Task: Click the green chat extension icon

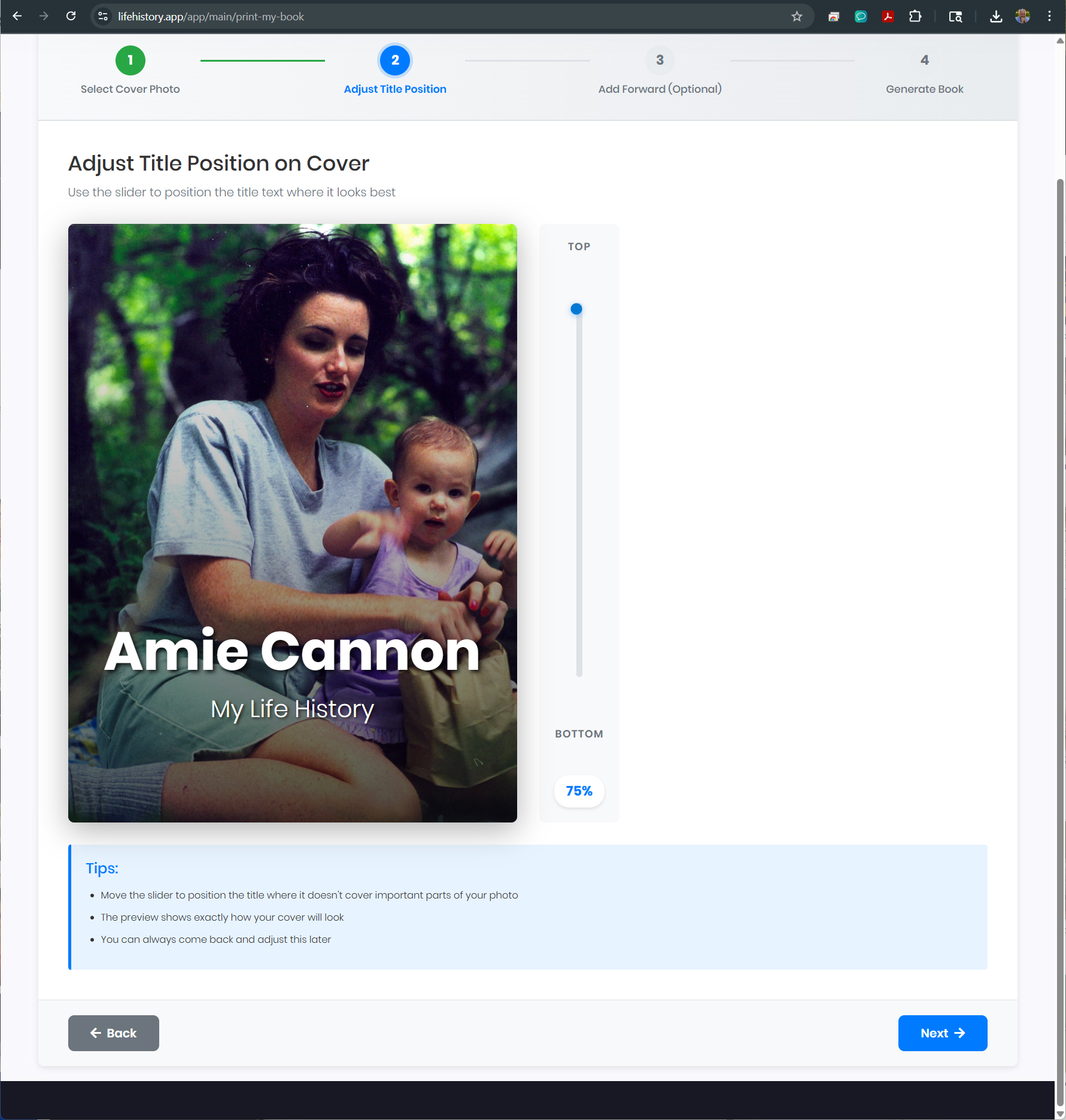Action: tap(861, 16)
